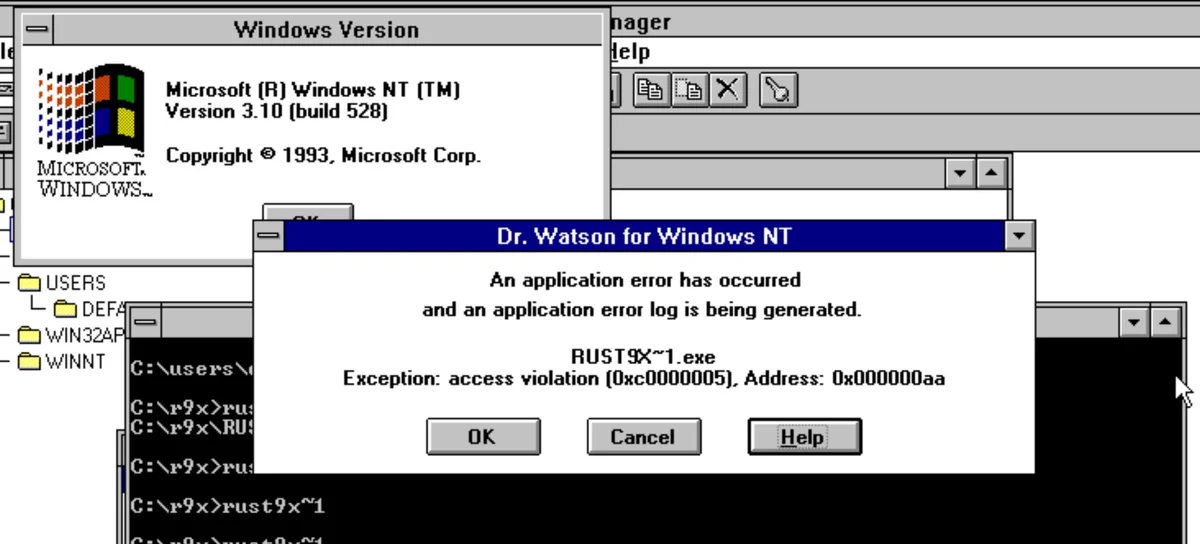
Task: Select the WINNT folder in the tree
Action: pyautogui.click(x=62, y=361)
